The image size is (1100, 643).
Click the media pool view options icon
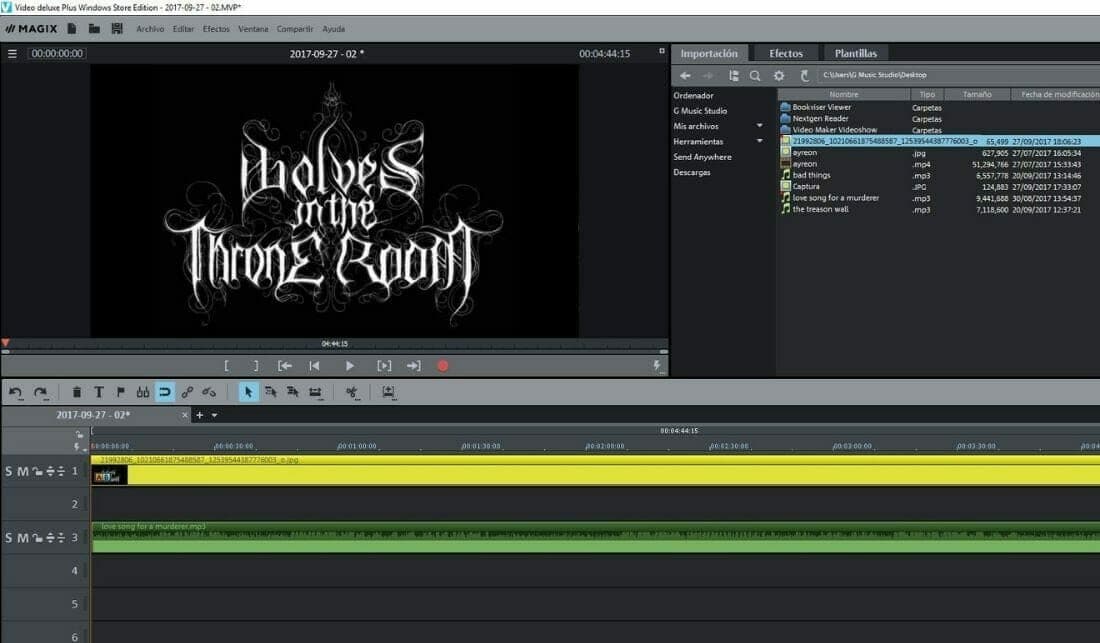(x=733, y=76)
